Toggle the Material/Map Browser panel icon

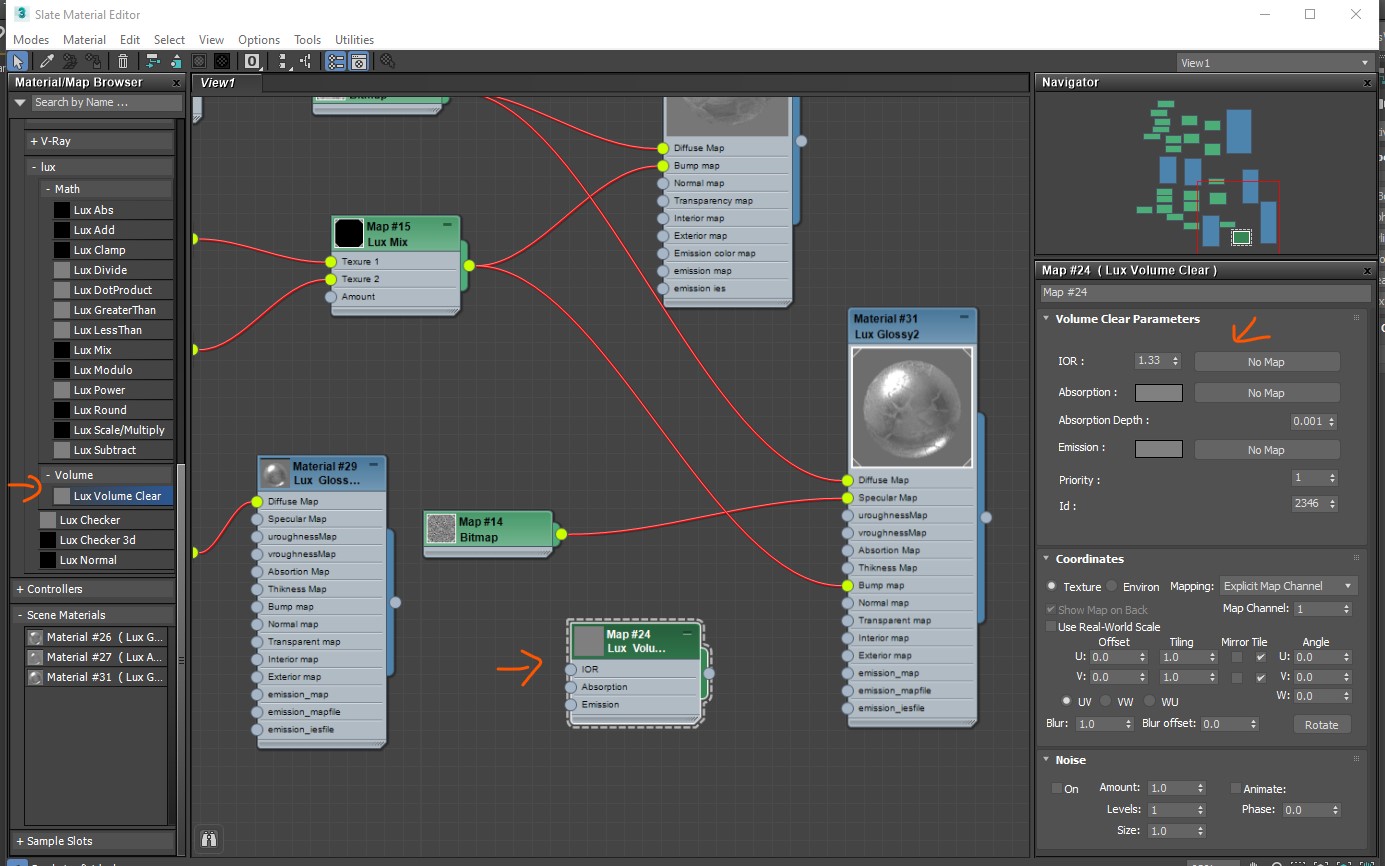(x=336, y=61)
